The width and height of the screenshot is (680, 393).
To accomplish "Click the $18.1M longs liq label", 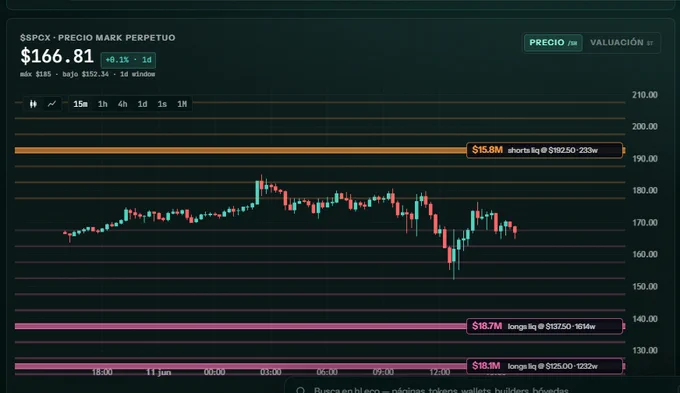I will 545,366.
